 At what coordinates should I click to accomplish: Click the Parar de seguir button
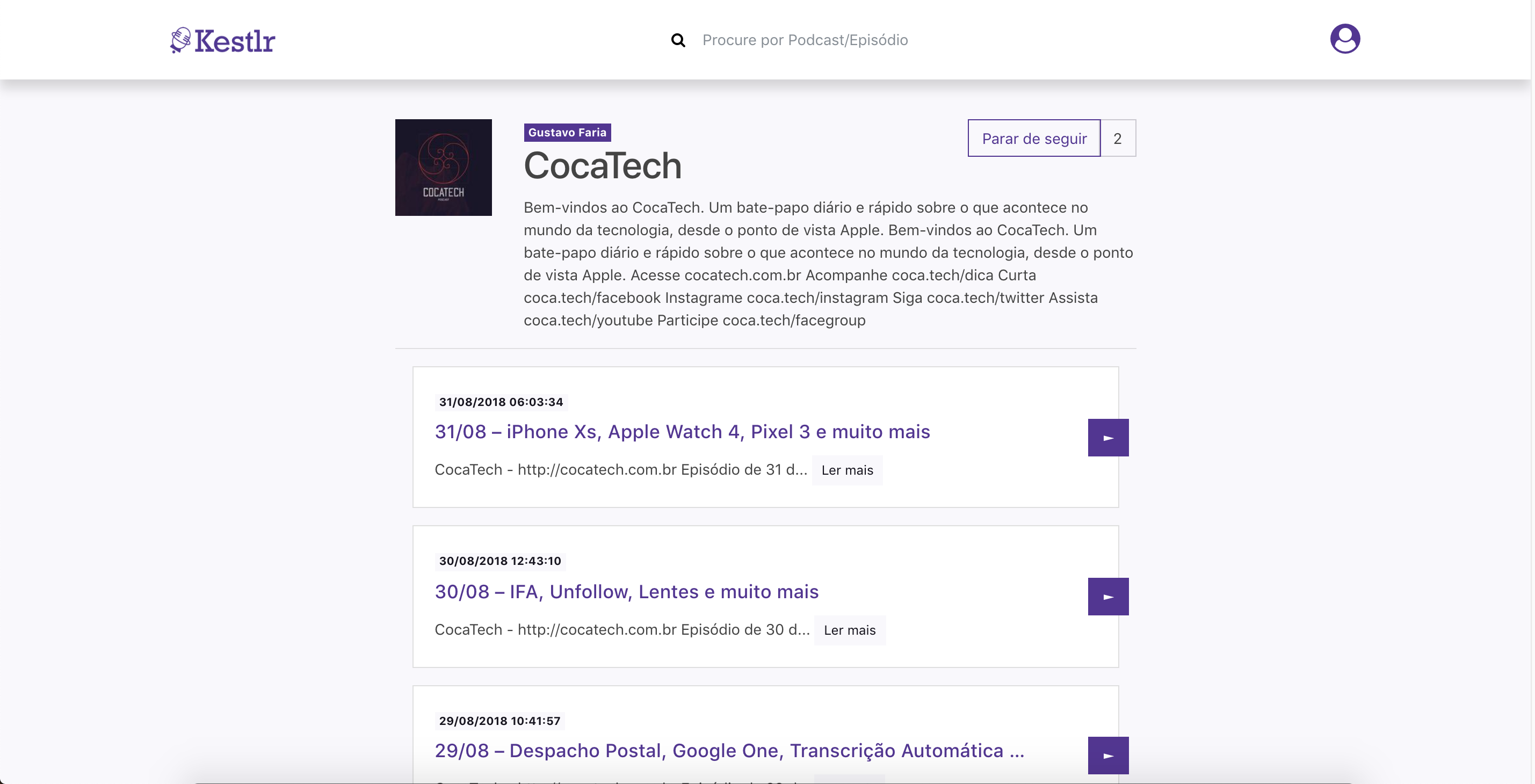(x=1034, y=138)
